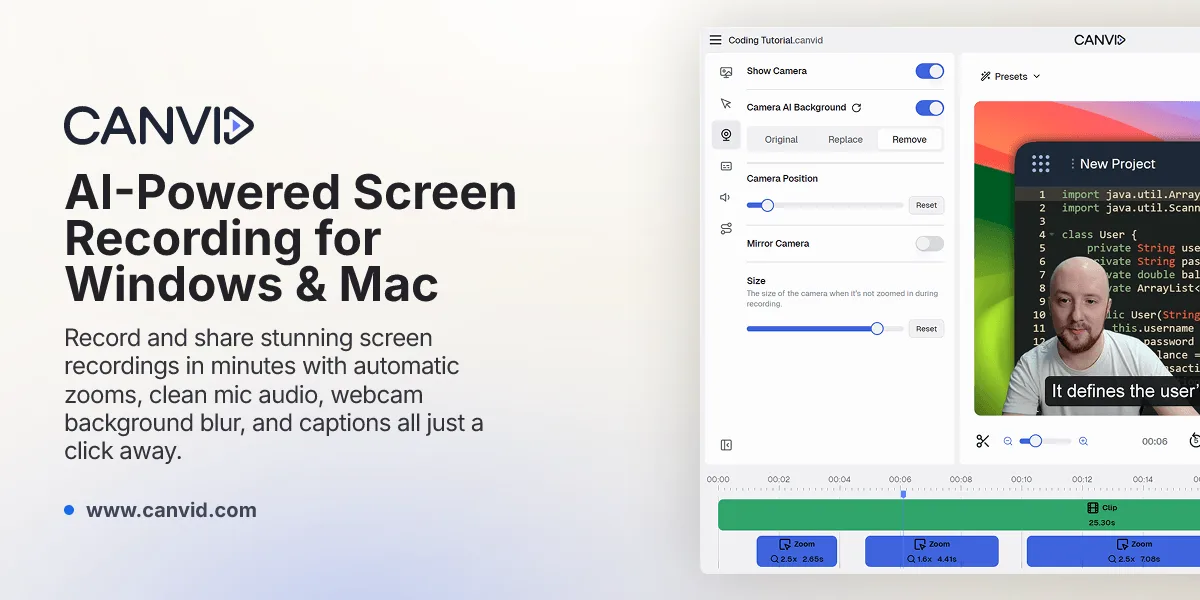Click the Coding Tutorial.canvid file name
The image size is (1200, 600).
coord(776,41)
